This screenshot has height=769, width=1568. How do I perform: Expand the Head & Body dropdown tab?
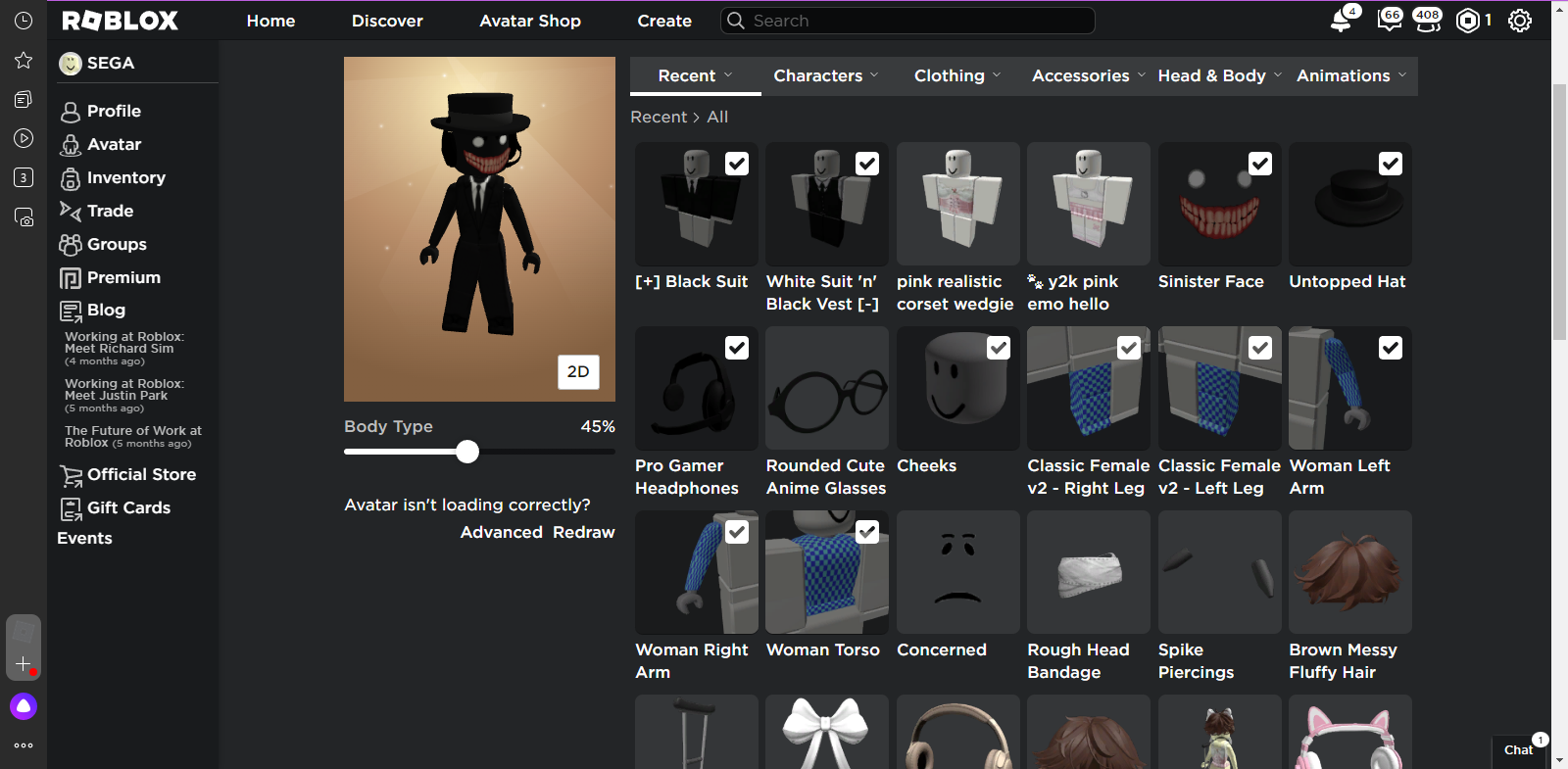(1220, 75)
